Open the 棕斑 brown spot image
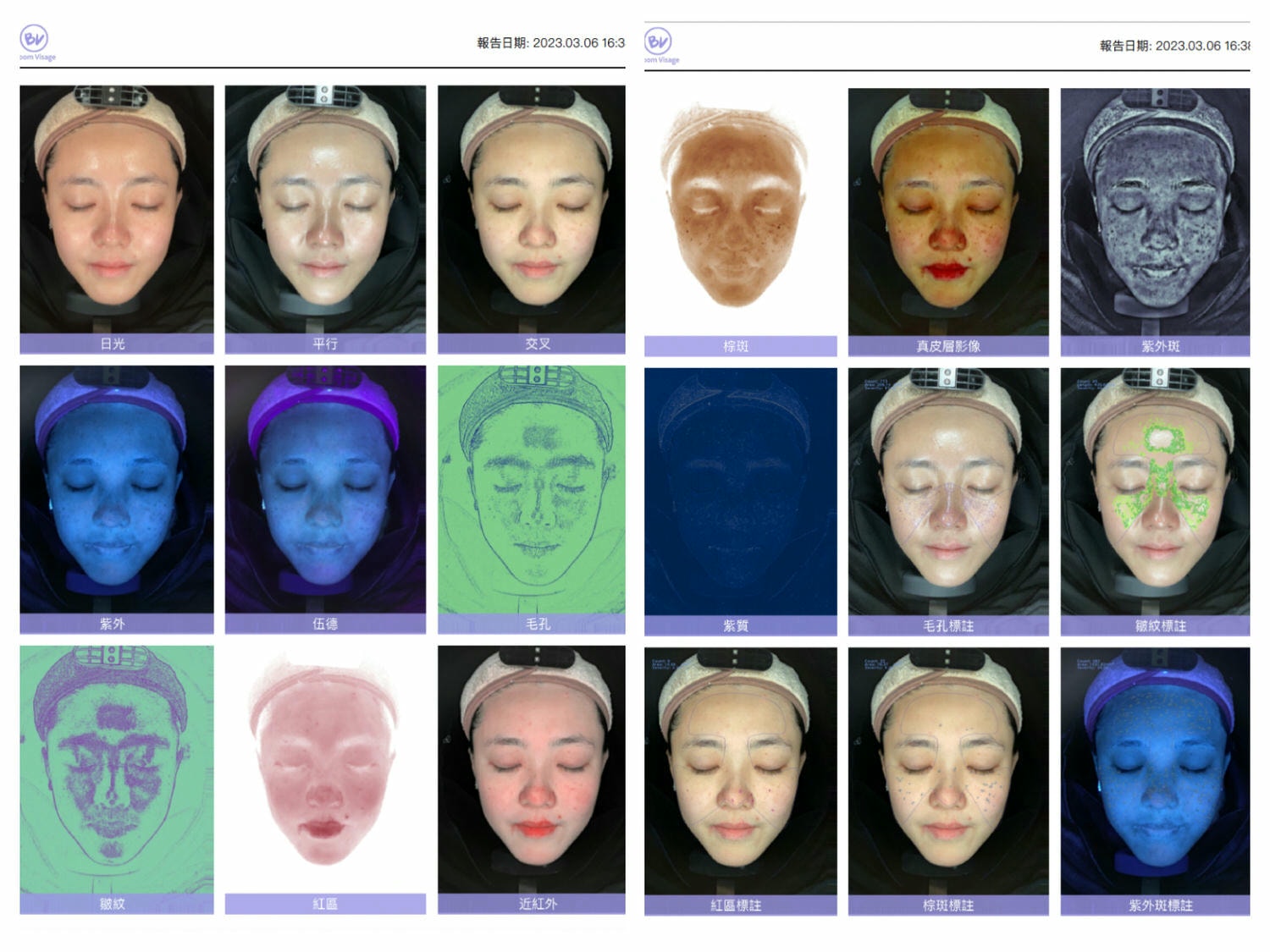The image size is (1270, 952). coord(740,212)
